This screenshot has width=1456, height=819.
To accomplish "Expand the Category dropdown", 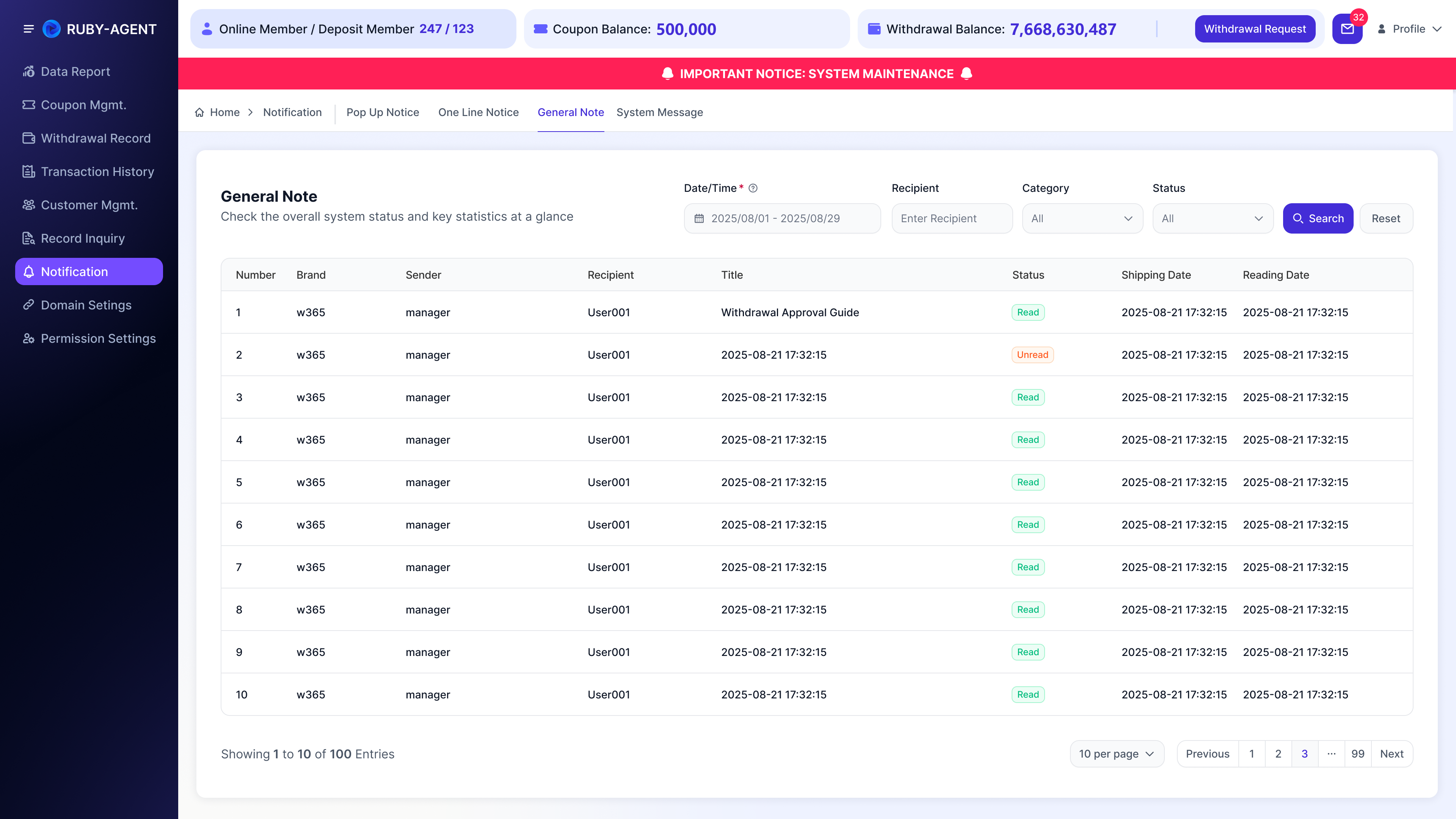I will tap(1083, 219).
